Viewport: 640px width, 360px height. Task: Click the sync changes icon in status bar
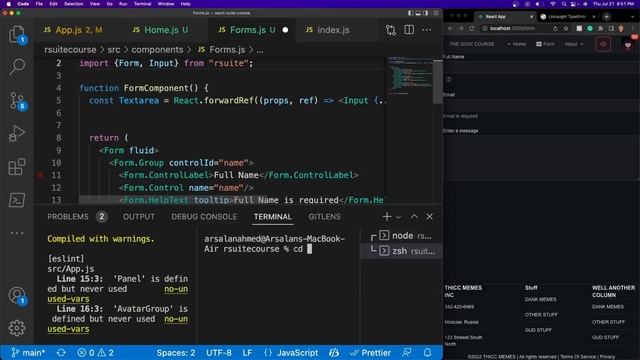tap(61, 353)
